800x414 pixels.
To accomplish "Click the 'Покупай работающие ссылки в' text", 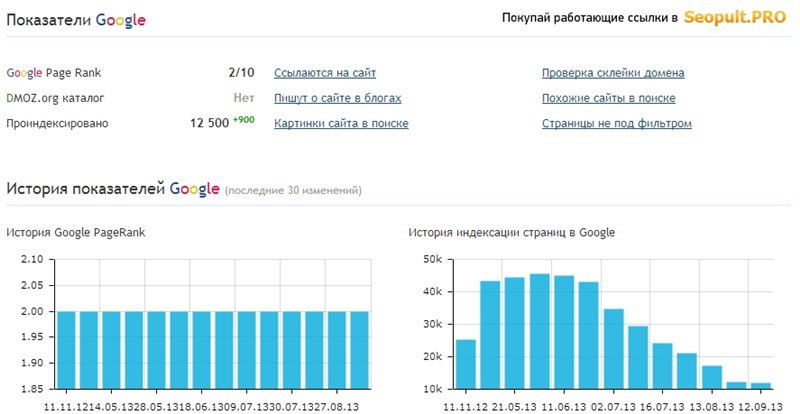I will (590, 18).
